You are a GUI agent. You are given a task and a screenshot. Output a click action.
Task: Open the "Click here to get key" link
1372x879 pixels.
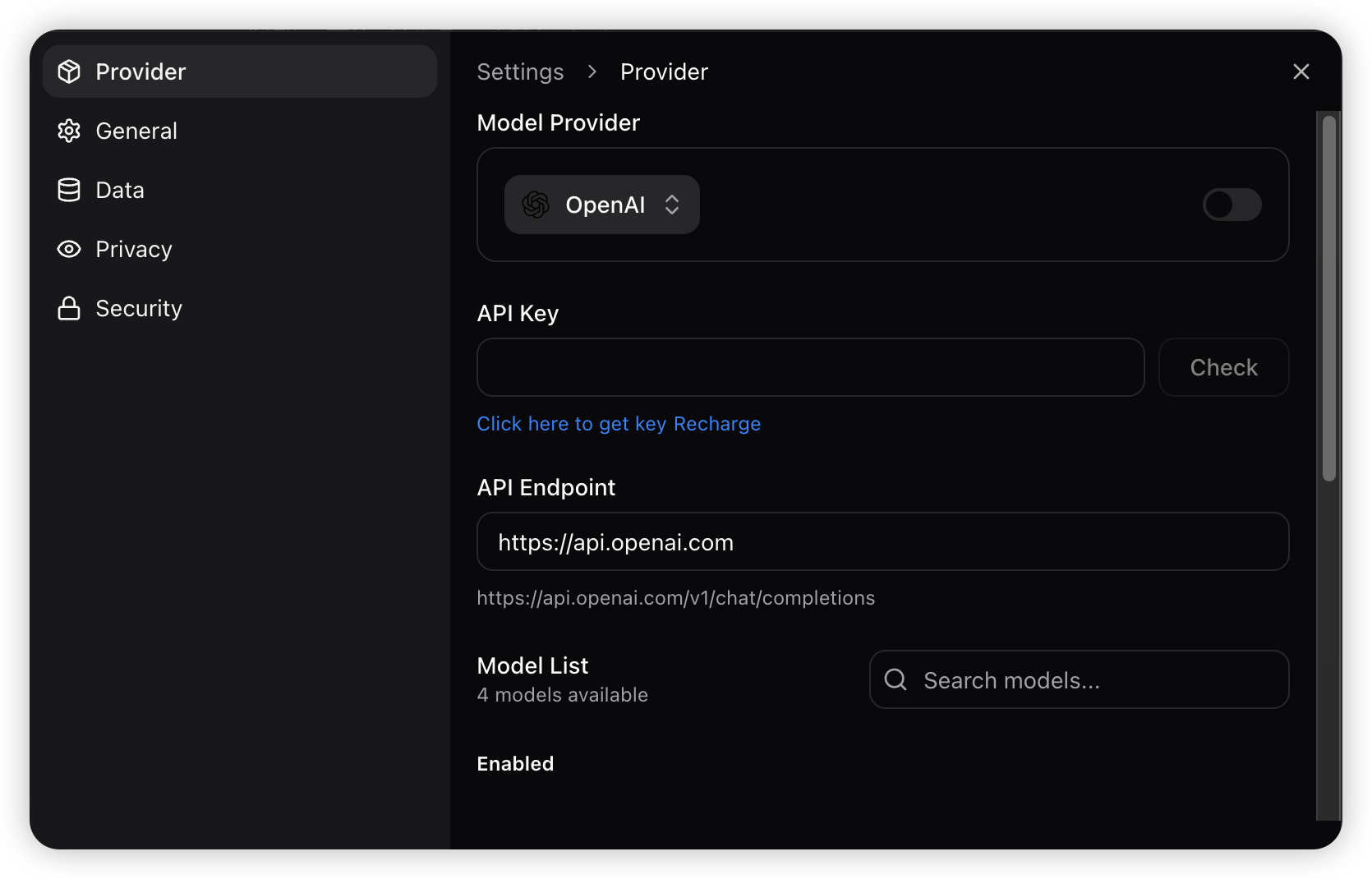572,424
